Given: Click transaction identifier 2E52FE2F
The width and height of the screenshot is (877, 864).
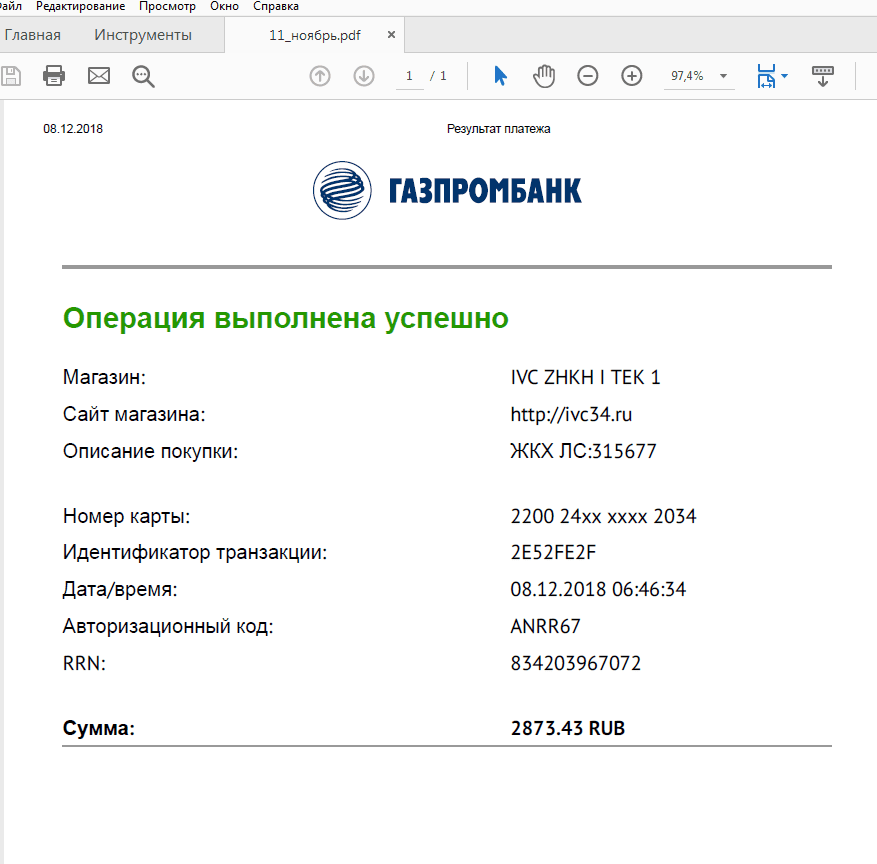Looking at the screenshot, I should [x=553, y=553].
